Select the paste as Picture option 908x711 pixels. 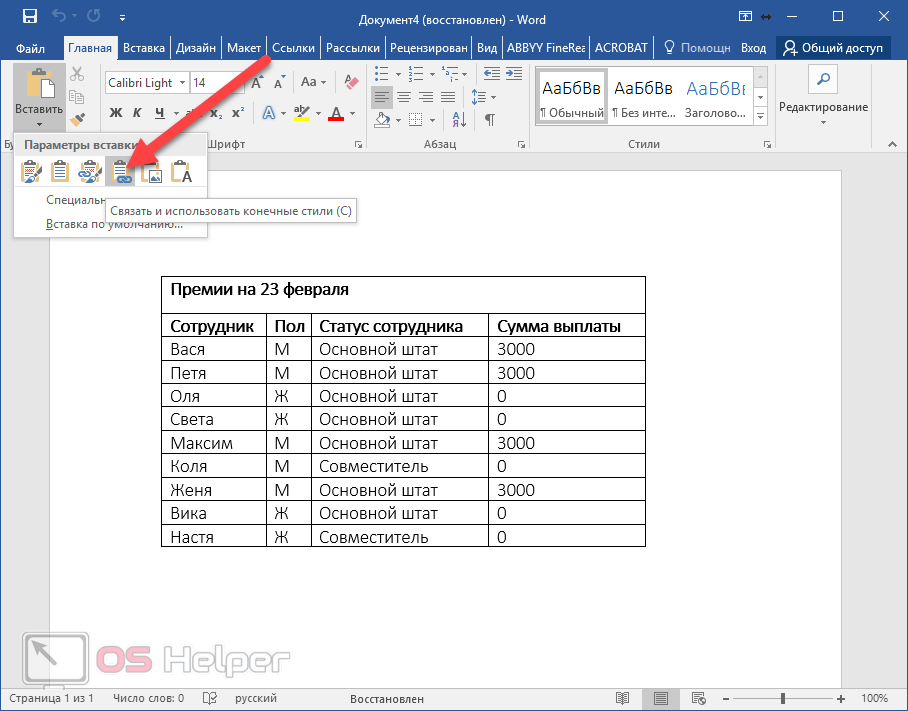click(151, 173)
